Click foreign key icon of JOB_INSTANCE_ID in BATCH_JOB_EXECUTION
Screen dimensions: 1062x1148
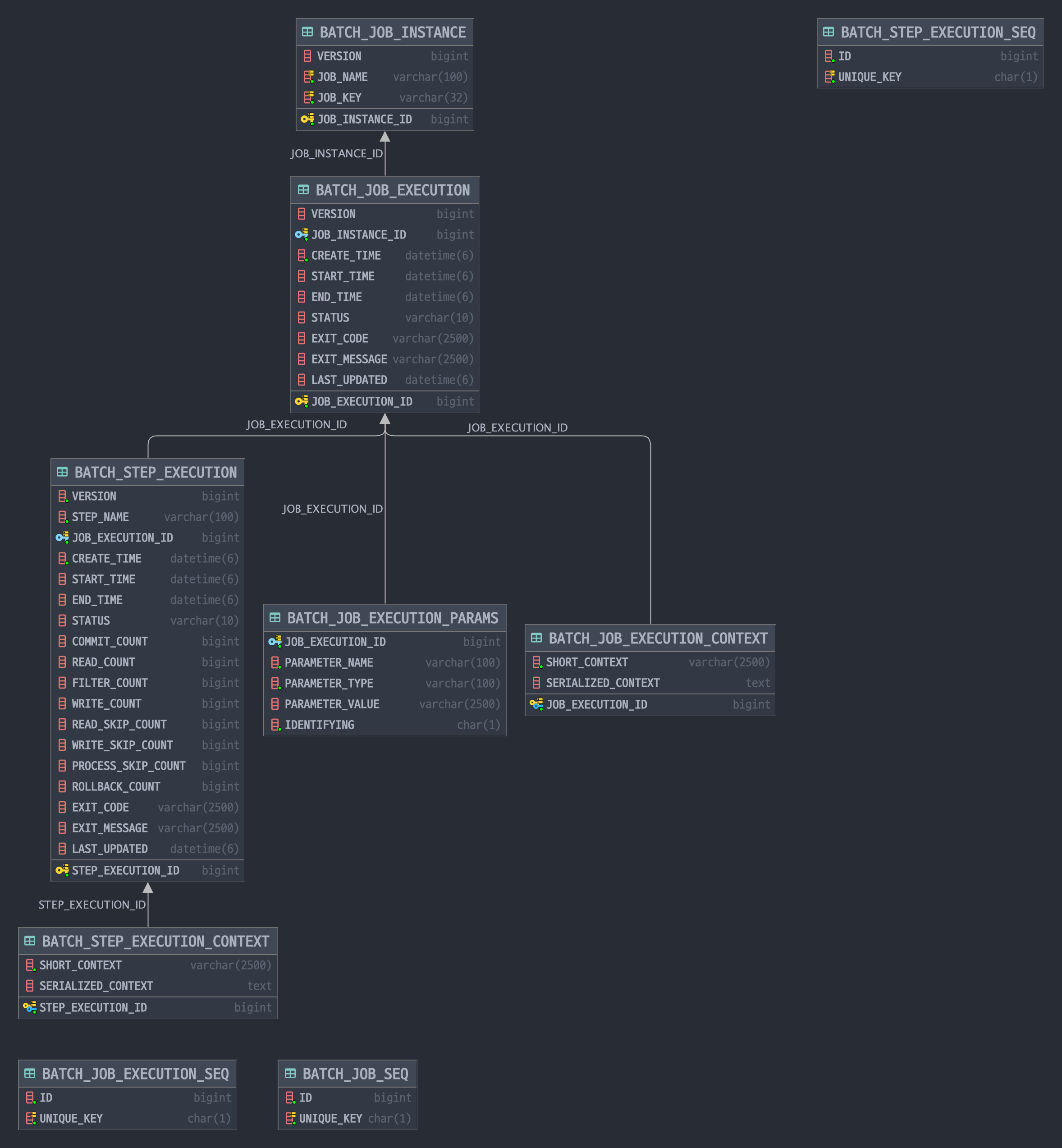(x=301, y=234)
